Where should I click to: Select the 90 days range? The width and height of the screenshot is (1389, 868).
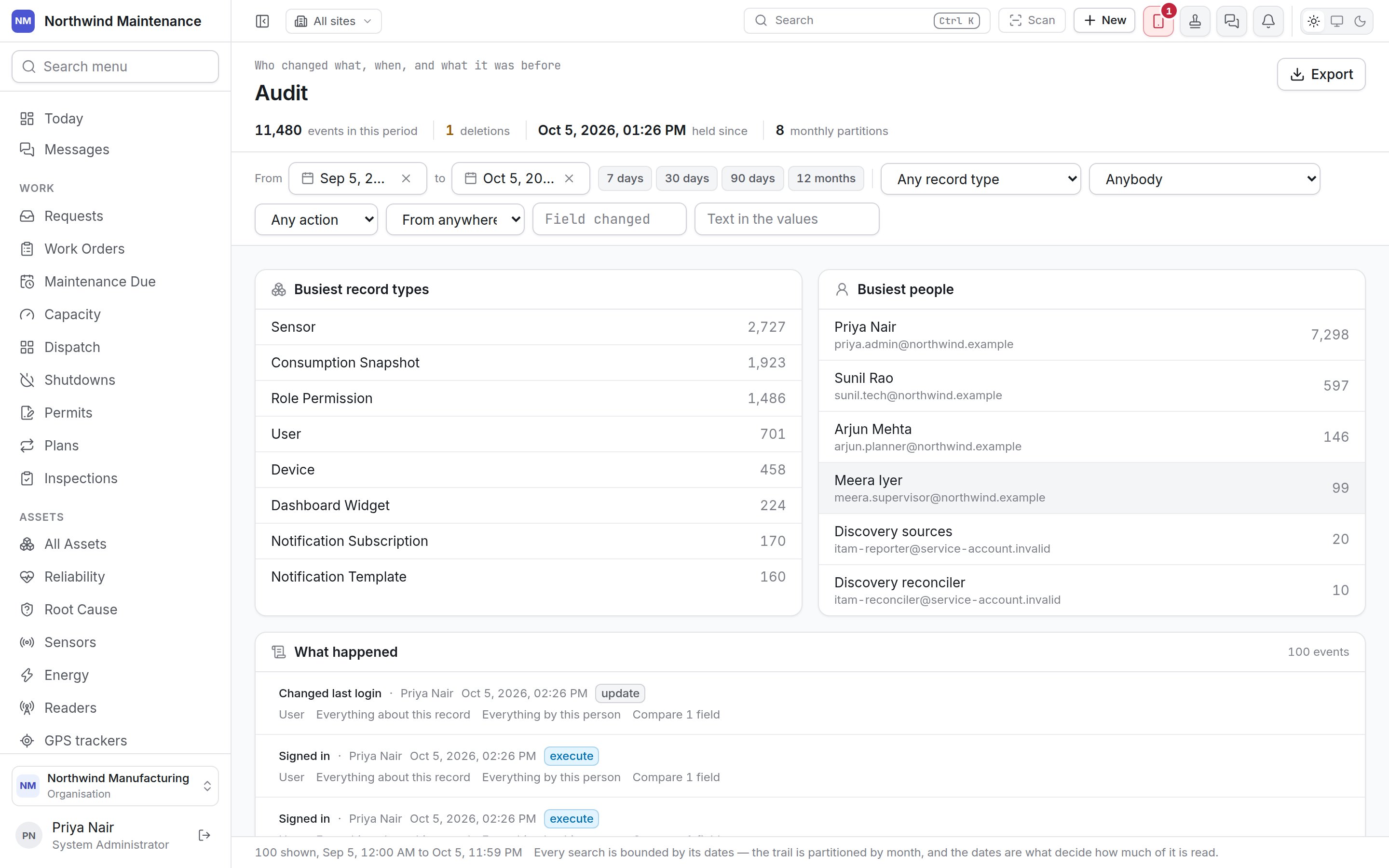point(752,178)
